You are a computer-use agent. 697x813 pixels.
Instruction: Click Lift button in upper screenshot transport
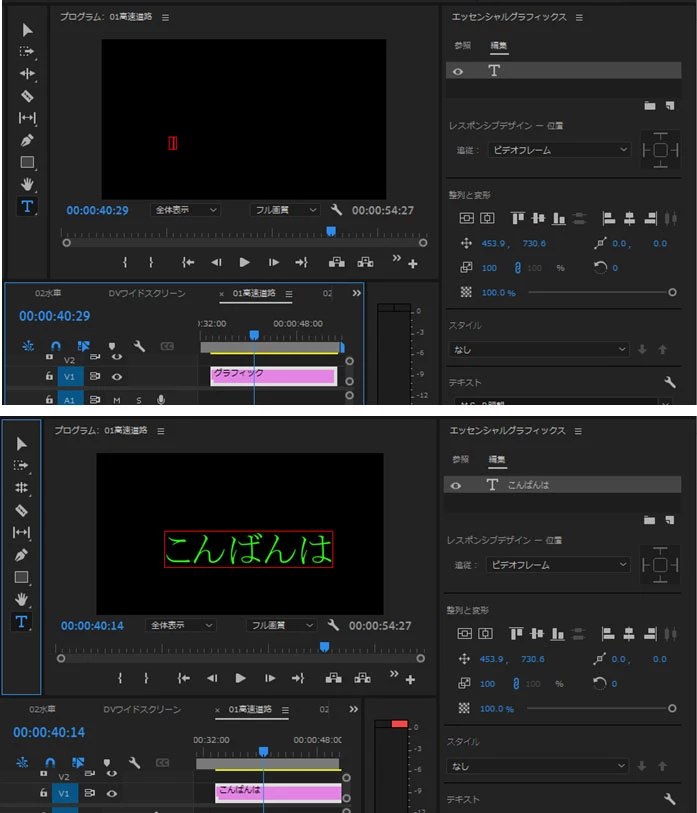pyautogui.click(x=337, y=262)
